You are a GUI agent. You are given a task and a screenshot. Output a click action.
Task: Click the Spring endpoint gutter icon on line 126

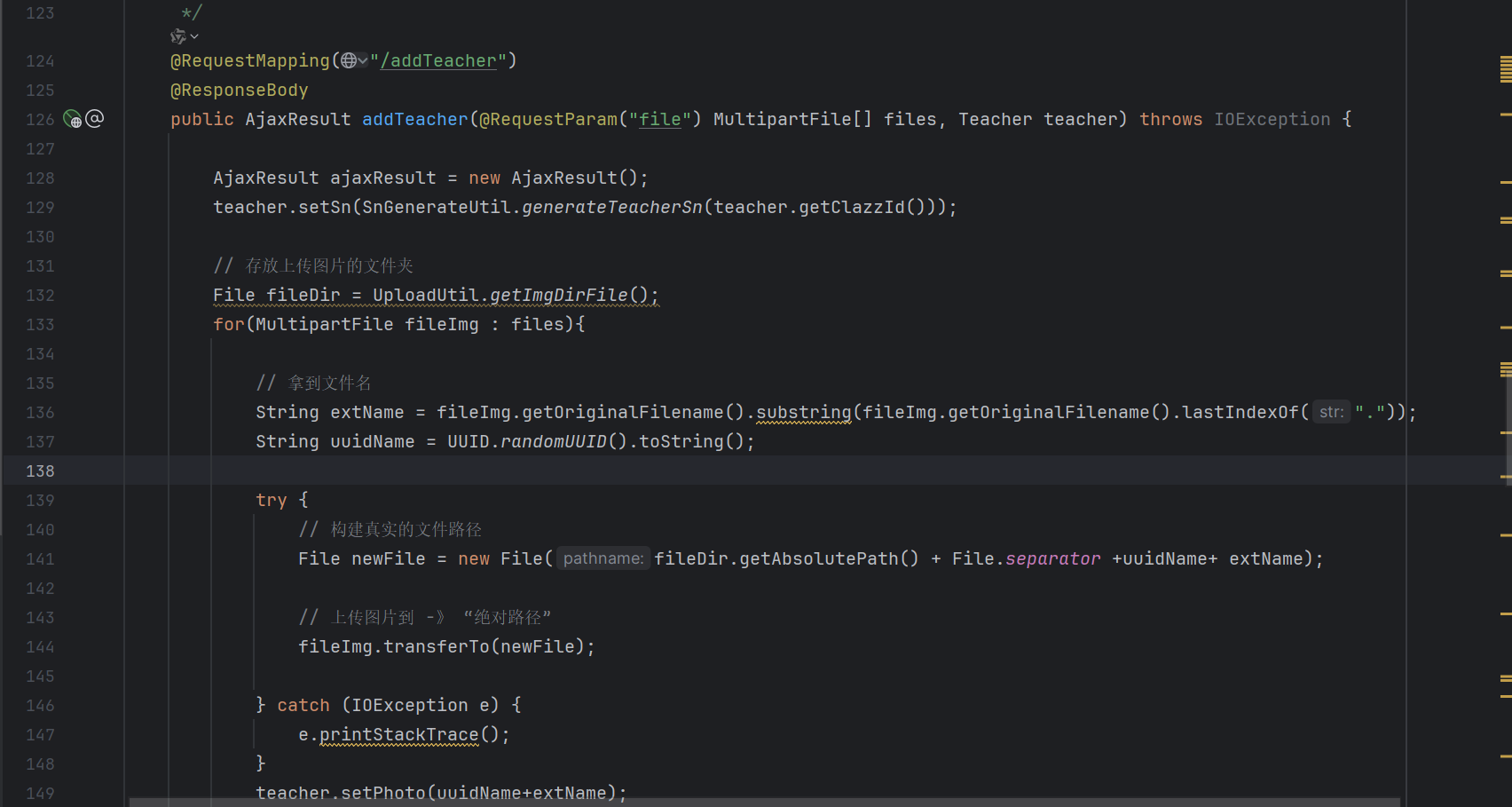pos(73,119)
